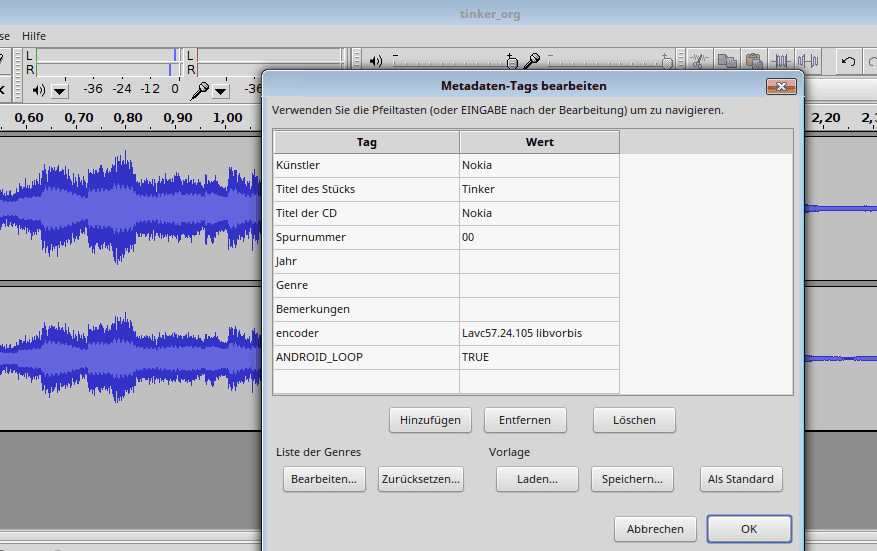Click the 'encoder' tag name cell
Viewport: 877px width, 551px height.
click(366, 334)
